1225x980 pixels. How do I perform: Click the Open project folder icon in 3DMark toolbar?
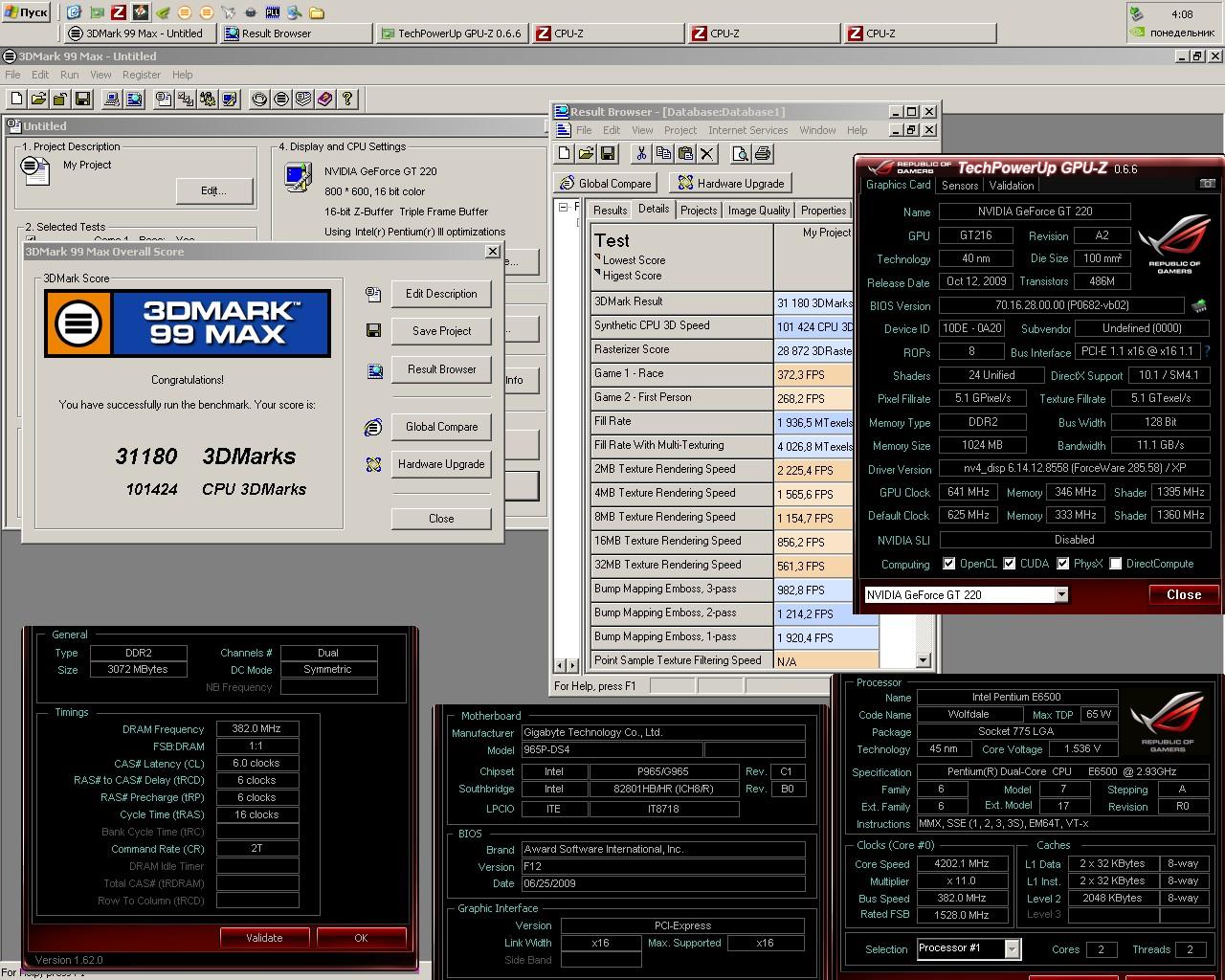click(x=38, y=99)
